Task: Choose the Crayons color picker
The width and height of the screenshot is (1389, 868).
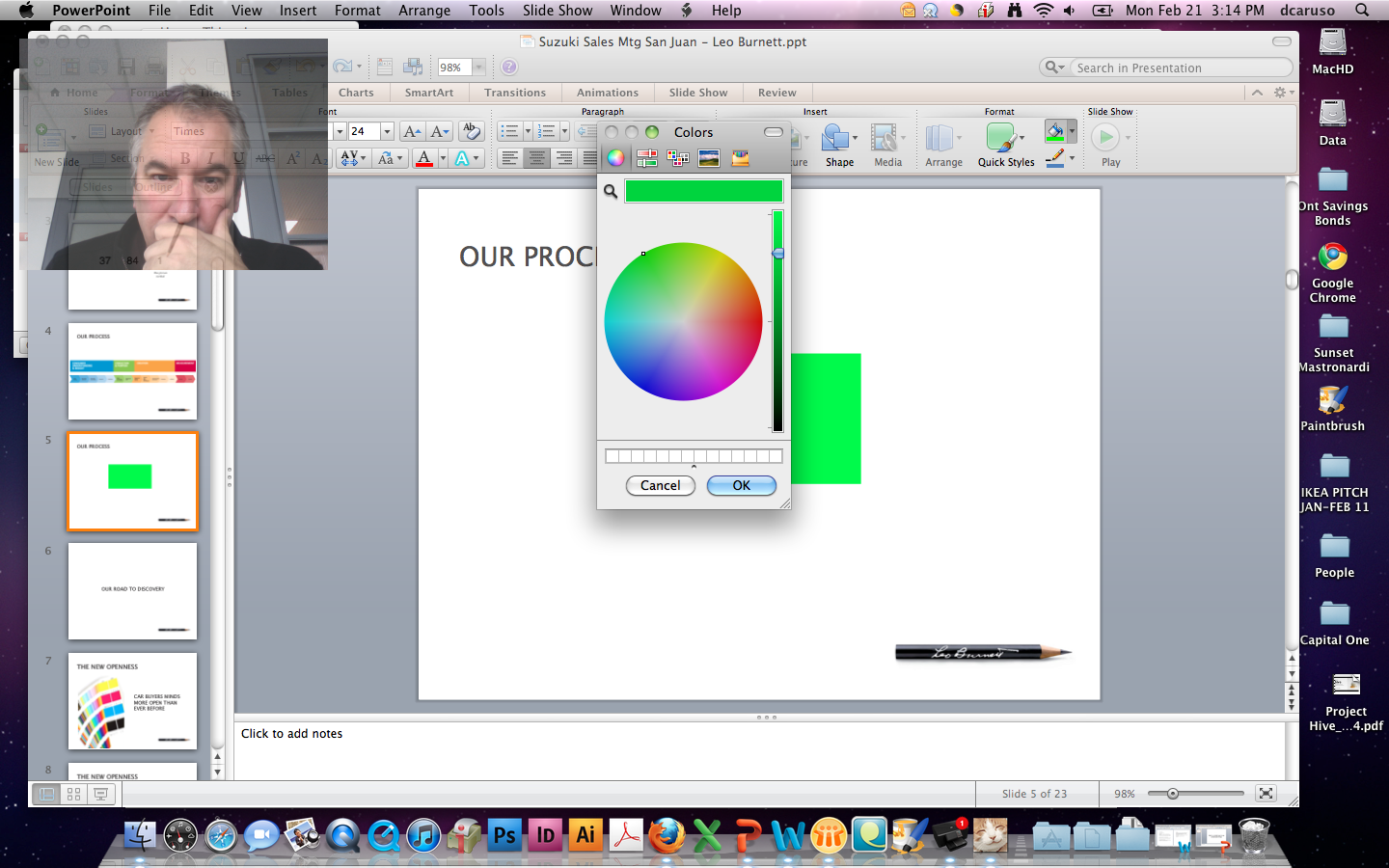Action: pos(740,158)
